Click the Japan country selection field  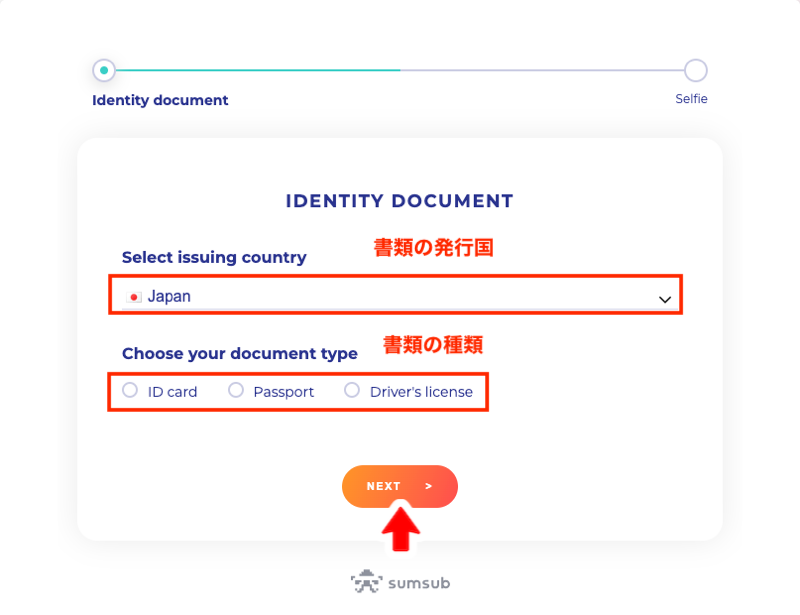click(395, 296)
